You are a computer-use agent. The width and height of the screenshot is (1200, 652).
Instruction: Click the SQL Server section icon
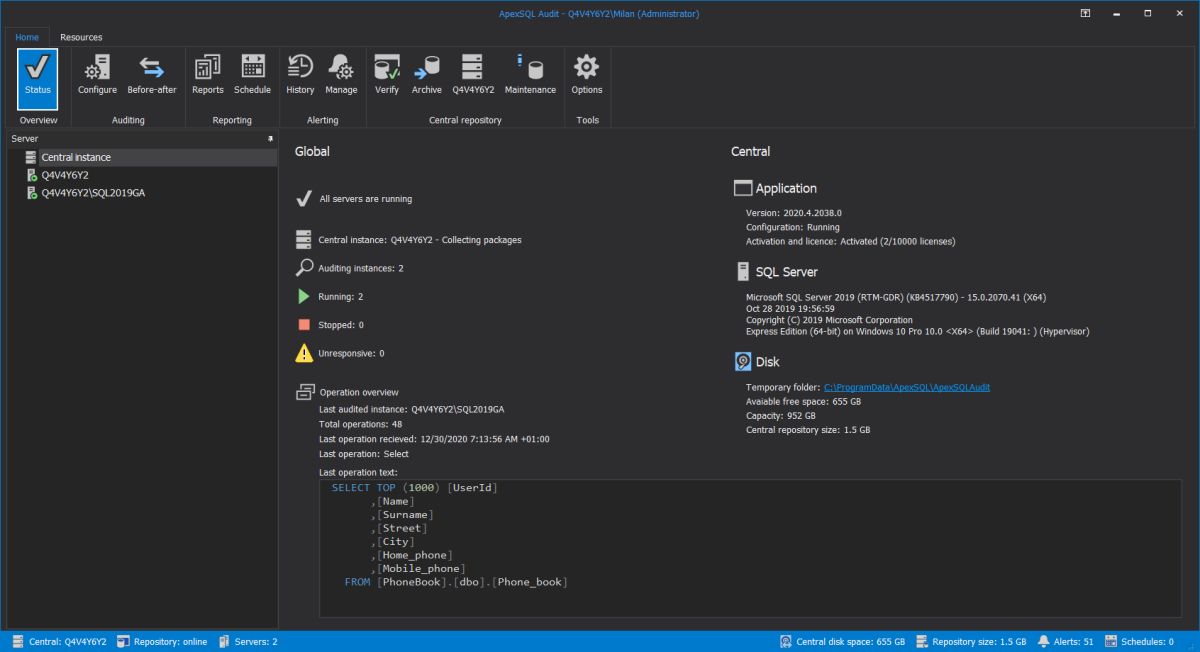(x=743, y=271)
